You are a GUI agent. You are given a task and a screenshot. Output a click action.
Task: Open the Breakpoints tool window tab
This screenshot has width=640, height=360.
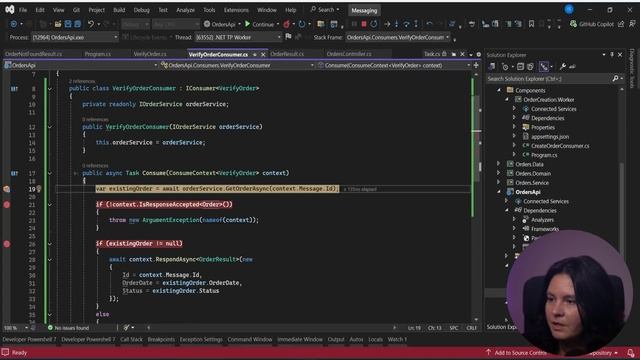[161, 339]
